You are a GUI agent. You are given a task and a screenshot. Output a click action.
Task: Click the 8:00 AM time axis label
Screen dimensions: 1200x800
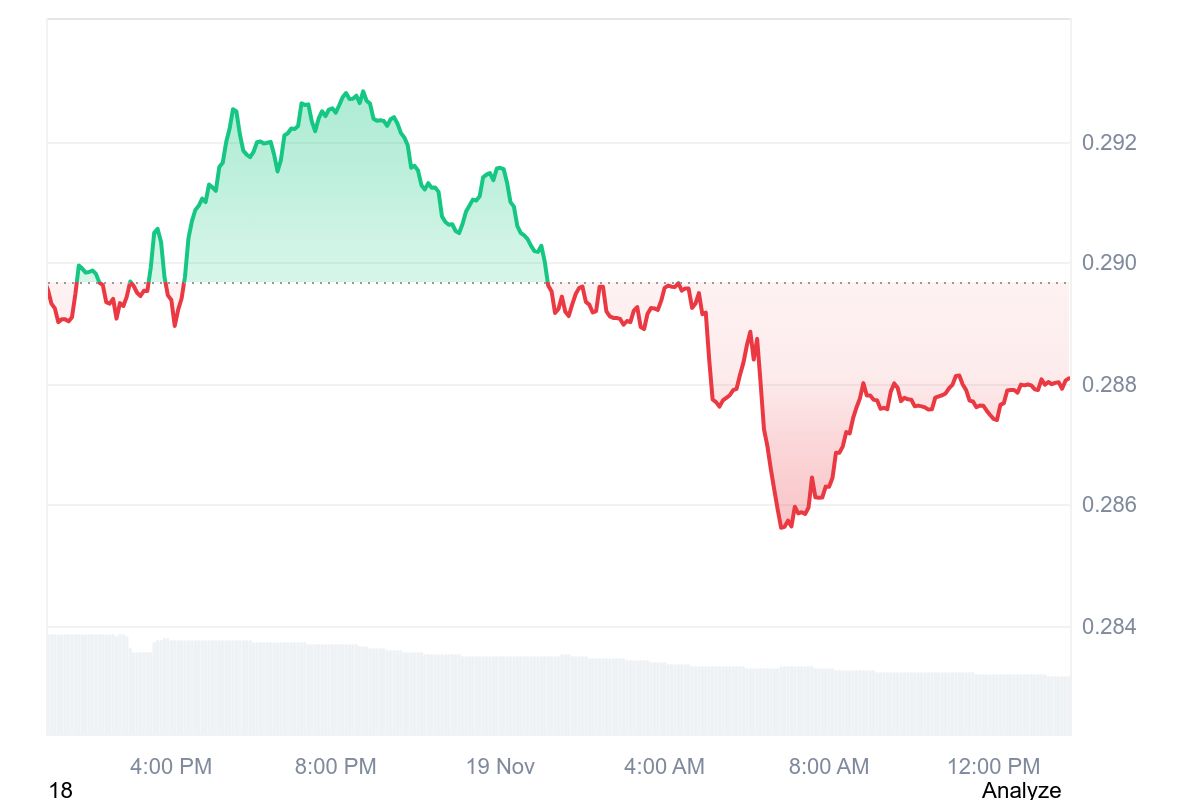(x=828, y=767)
